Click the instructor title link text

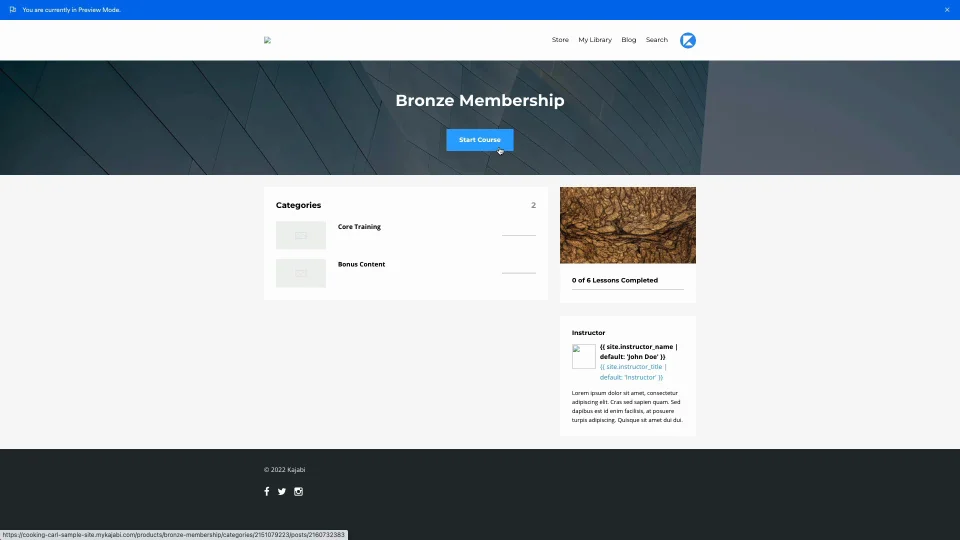click(632, 372)
